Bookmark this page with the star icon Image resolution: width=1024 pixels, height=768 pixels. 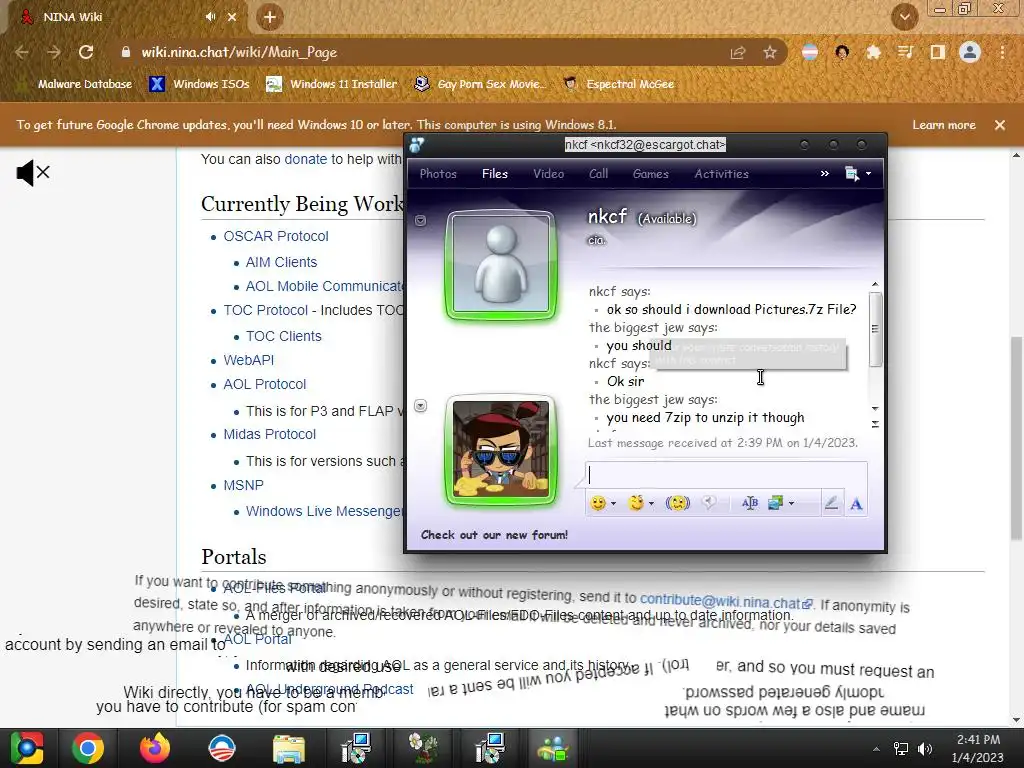point(770,52)
